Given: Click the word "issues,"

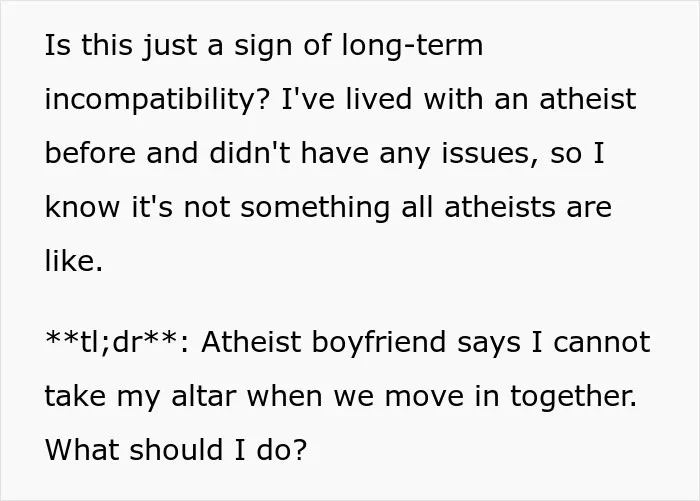Looking at the screenshot, I should [490, 154].
